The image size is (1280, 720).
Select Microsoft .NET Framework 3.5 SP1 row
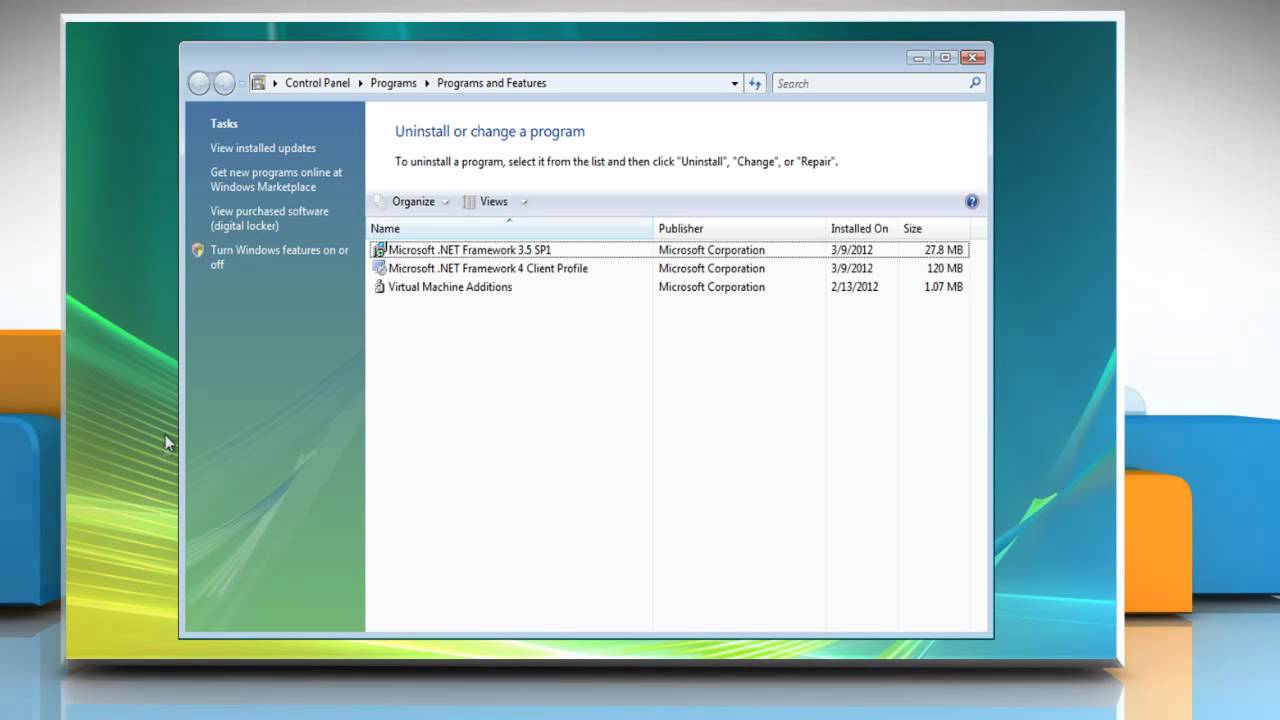[x=668, y=250]
